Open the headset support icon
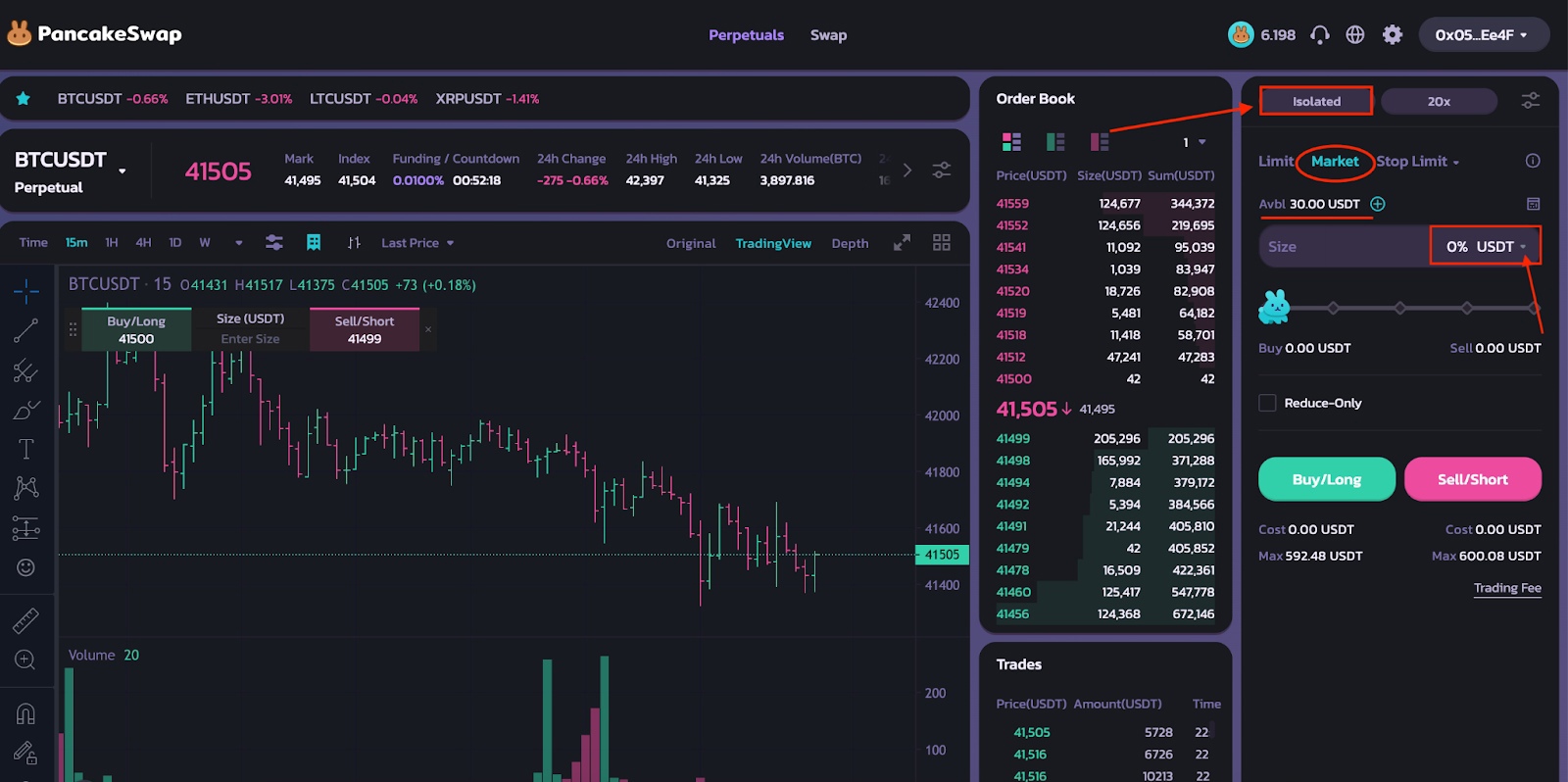 tap(1320, 35)
